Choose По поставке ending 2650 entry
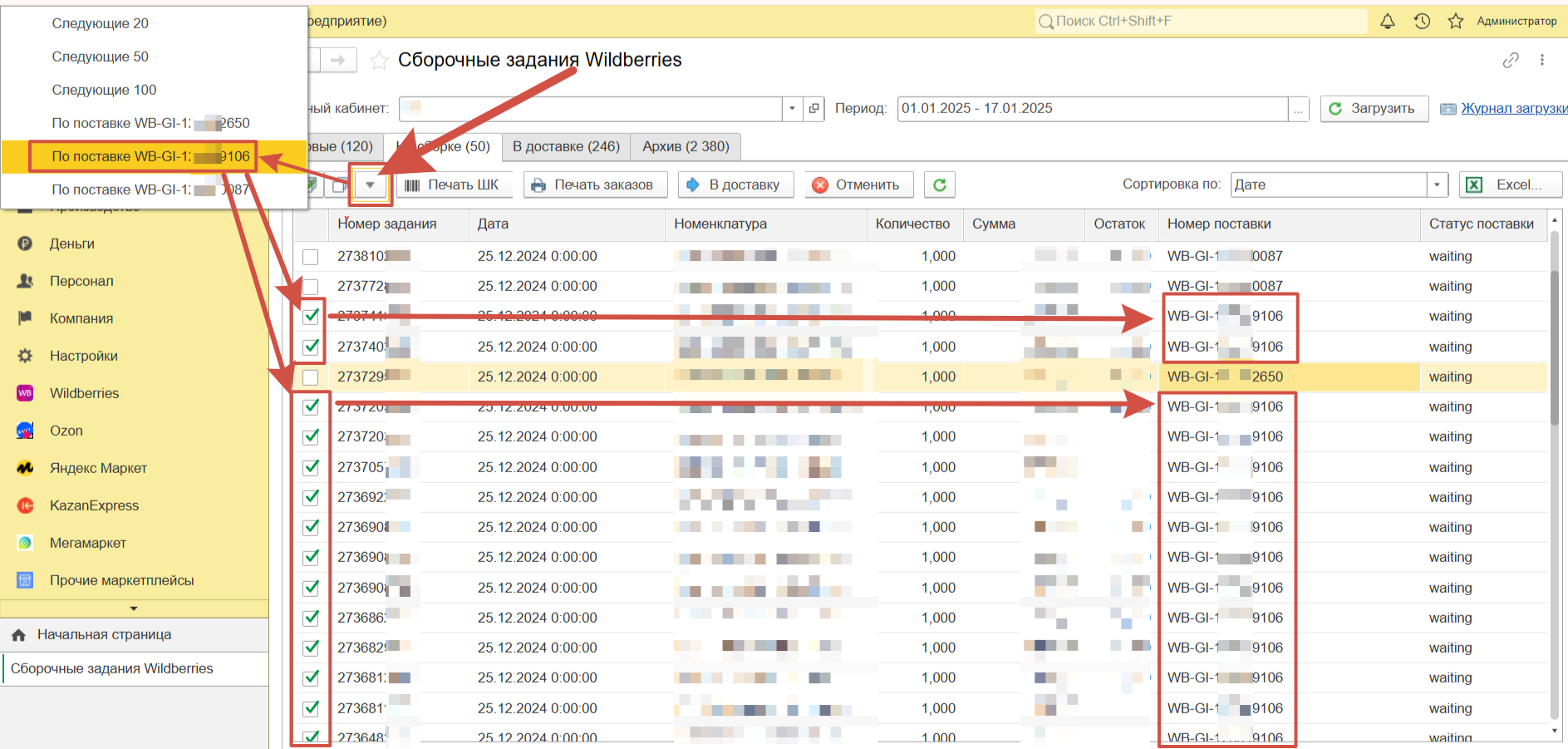This screenshot has height=749, width=1568. pos(150,123)
